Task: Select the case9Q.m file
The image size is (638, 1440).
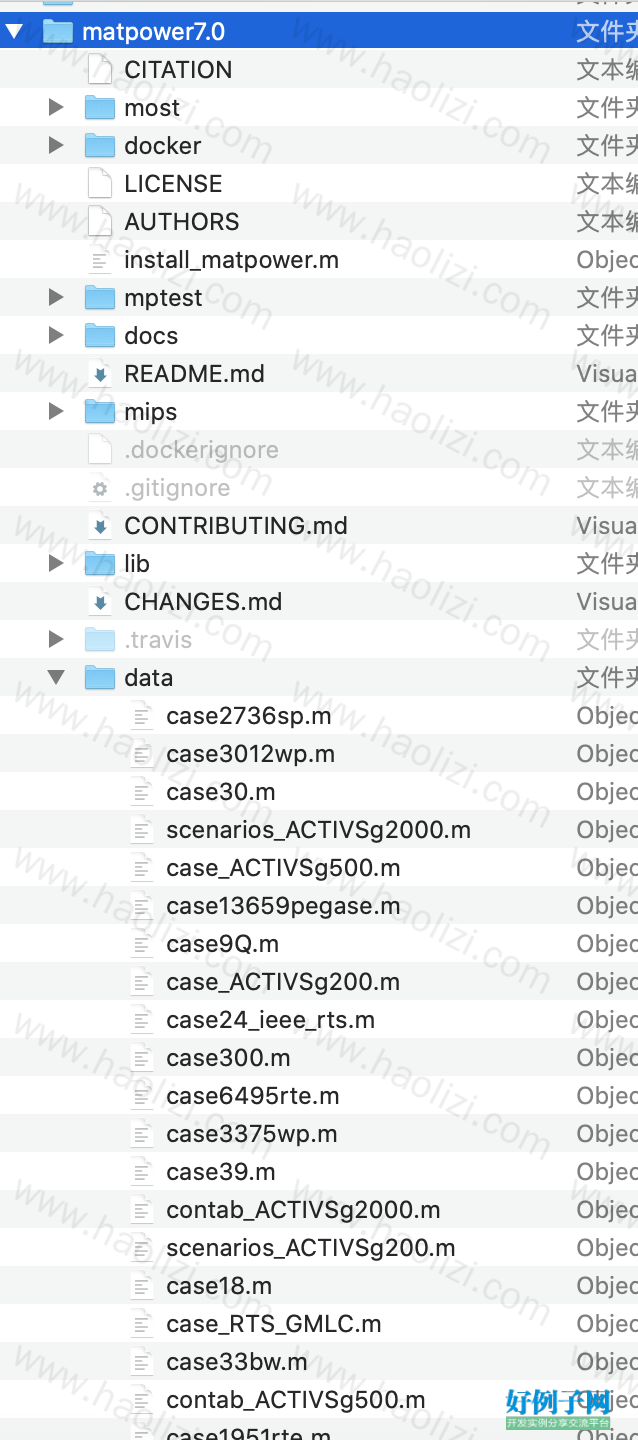Action: (x=222, y=944)
